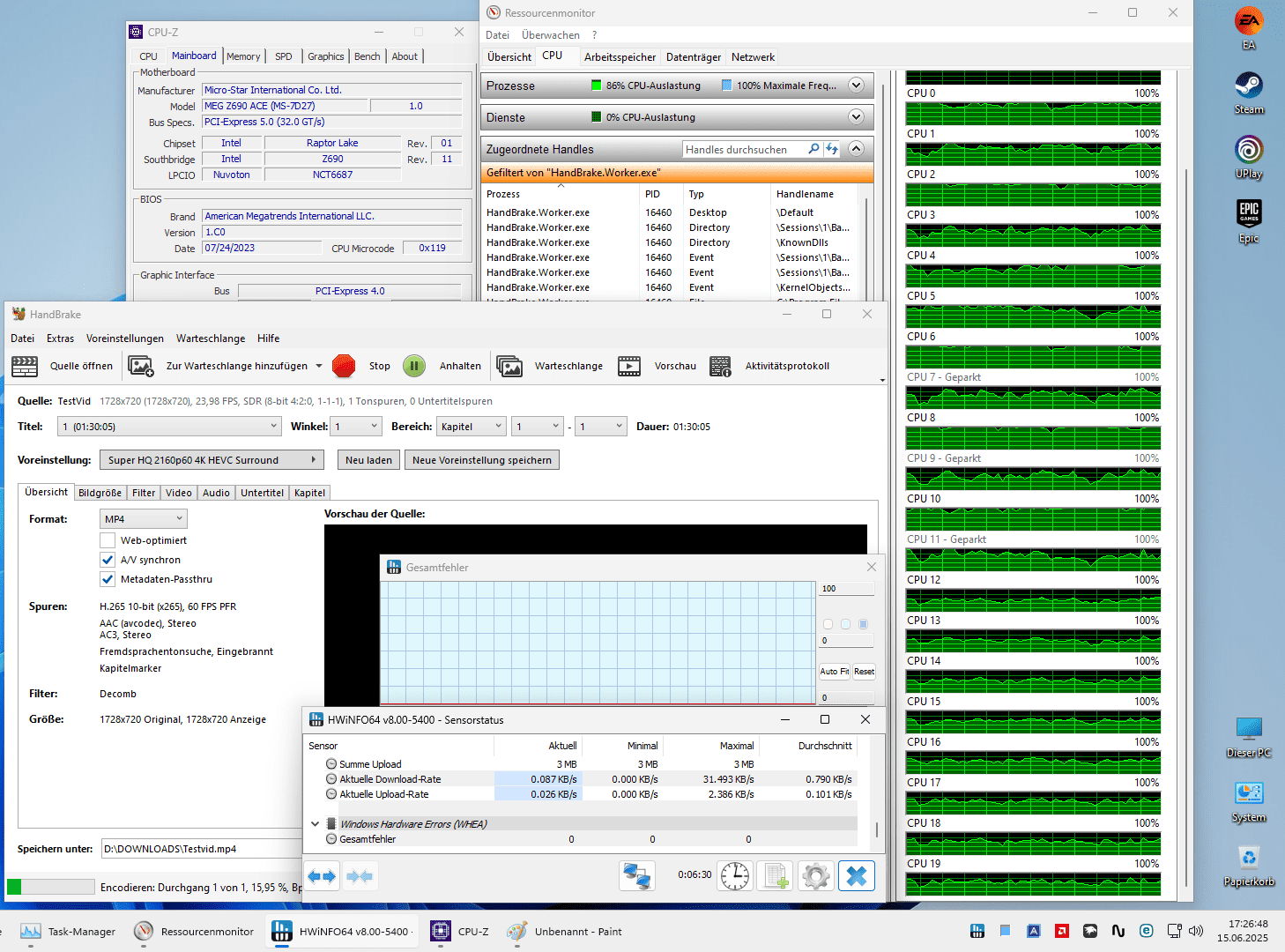Click Neue Voreinstellung speichern button
The image size is (1285, 952).
pos(482,460)
